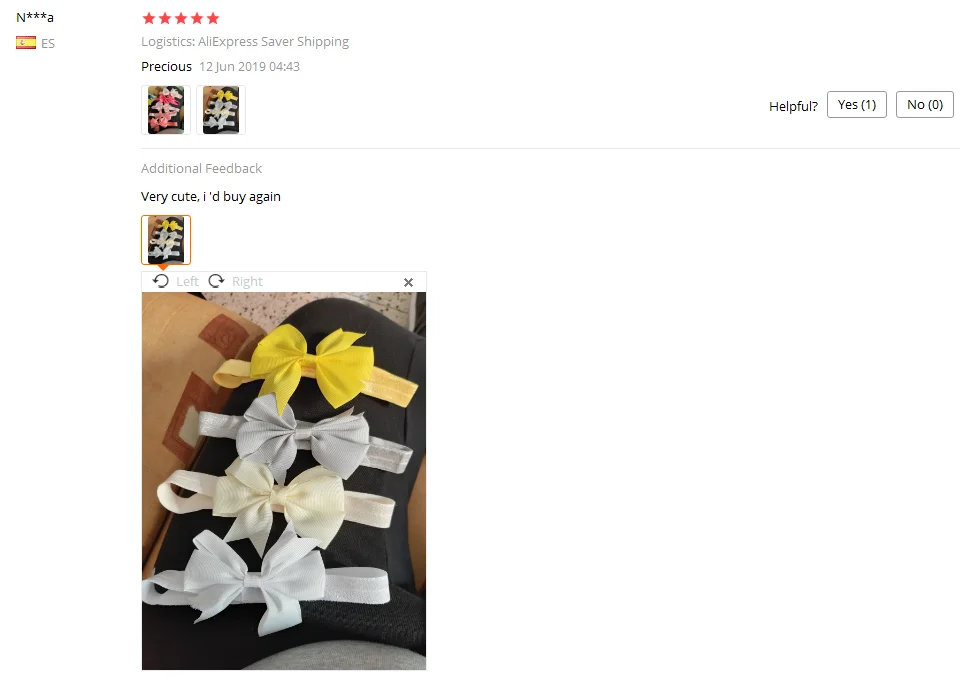This screenshot has width=974, height=682.
Task: Open the pink bows review thumbnail
Action: click(166, 110)
